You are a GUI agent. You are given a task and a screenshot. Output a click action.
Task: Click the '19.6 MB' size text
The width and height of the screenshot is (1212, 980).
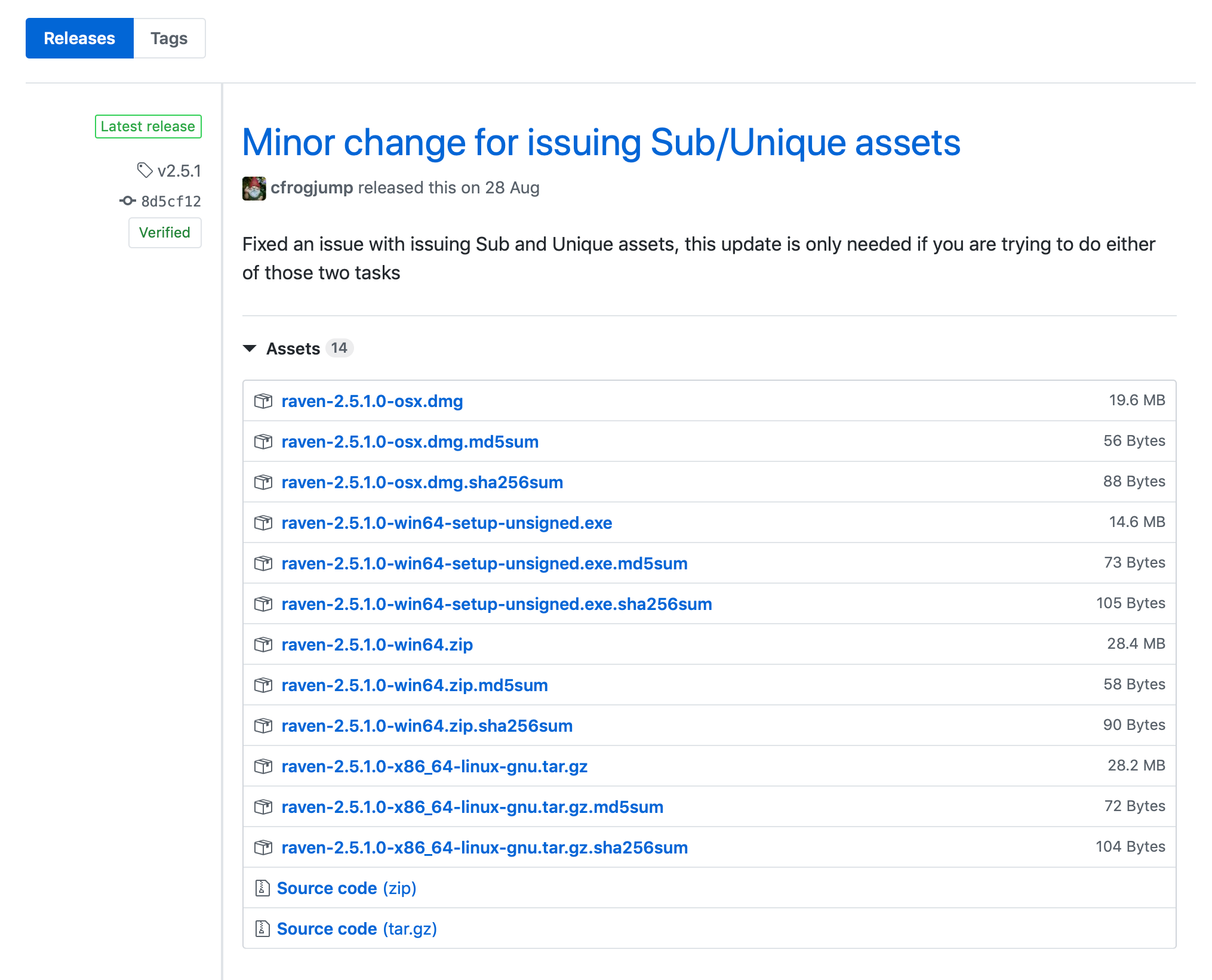pyautogui.click(x=1137, y=400)
